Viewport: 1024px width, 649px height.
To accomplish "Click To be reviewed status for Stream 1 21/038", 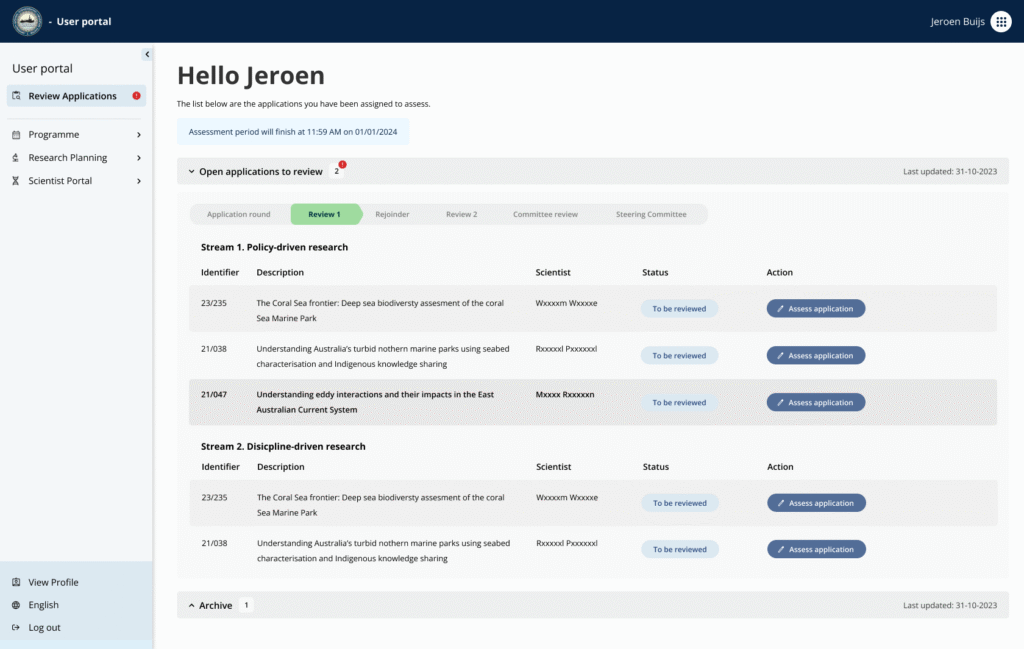I will click(679, 356).
